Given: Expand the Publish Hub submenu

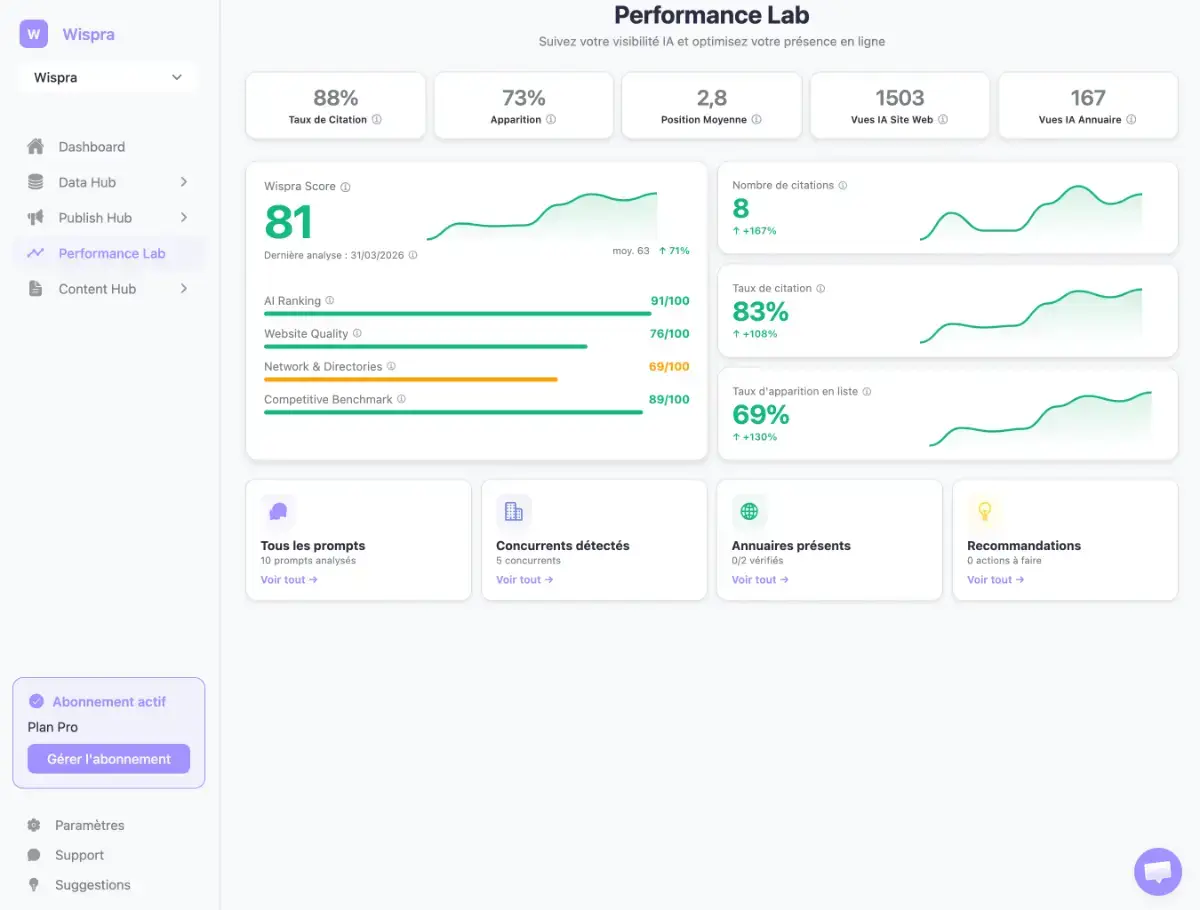Looking at the screenshot, I should pos(183,218).
